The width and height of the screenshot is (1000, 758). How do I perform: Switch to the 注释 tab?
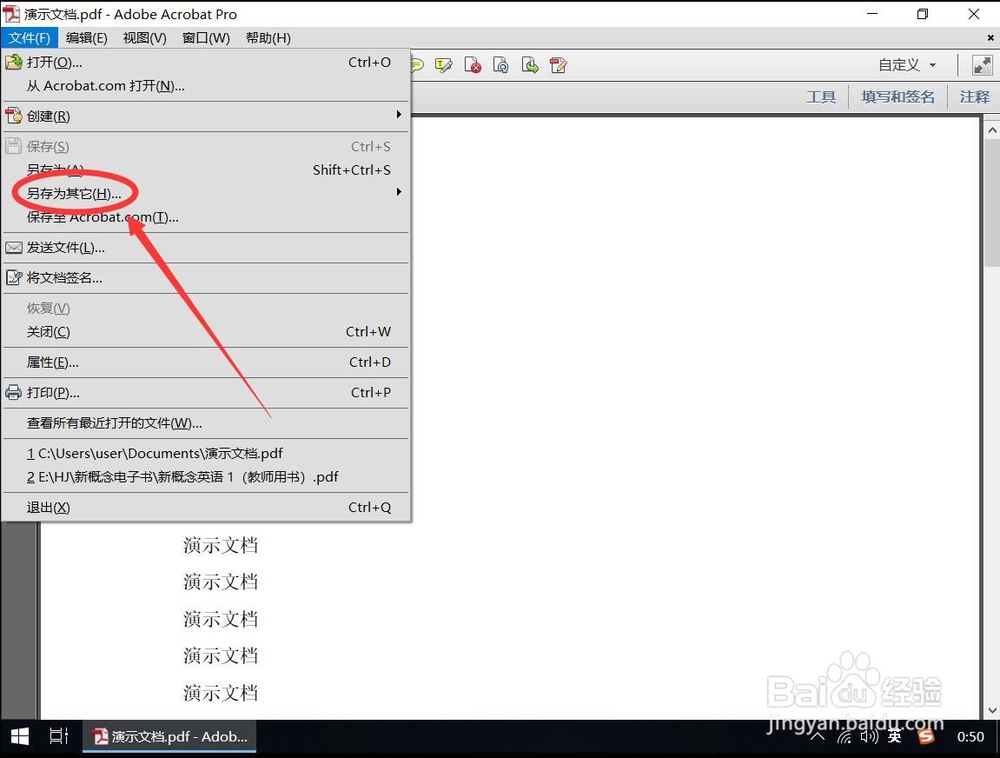click(974, 96)
